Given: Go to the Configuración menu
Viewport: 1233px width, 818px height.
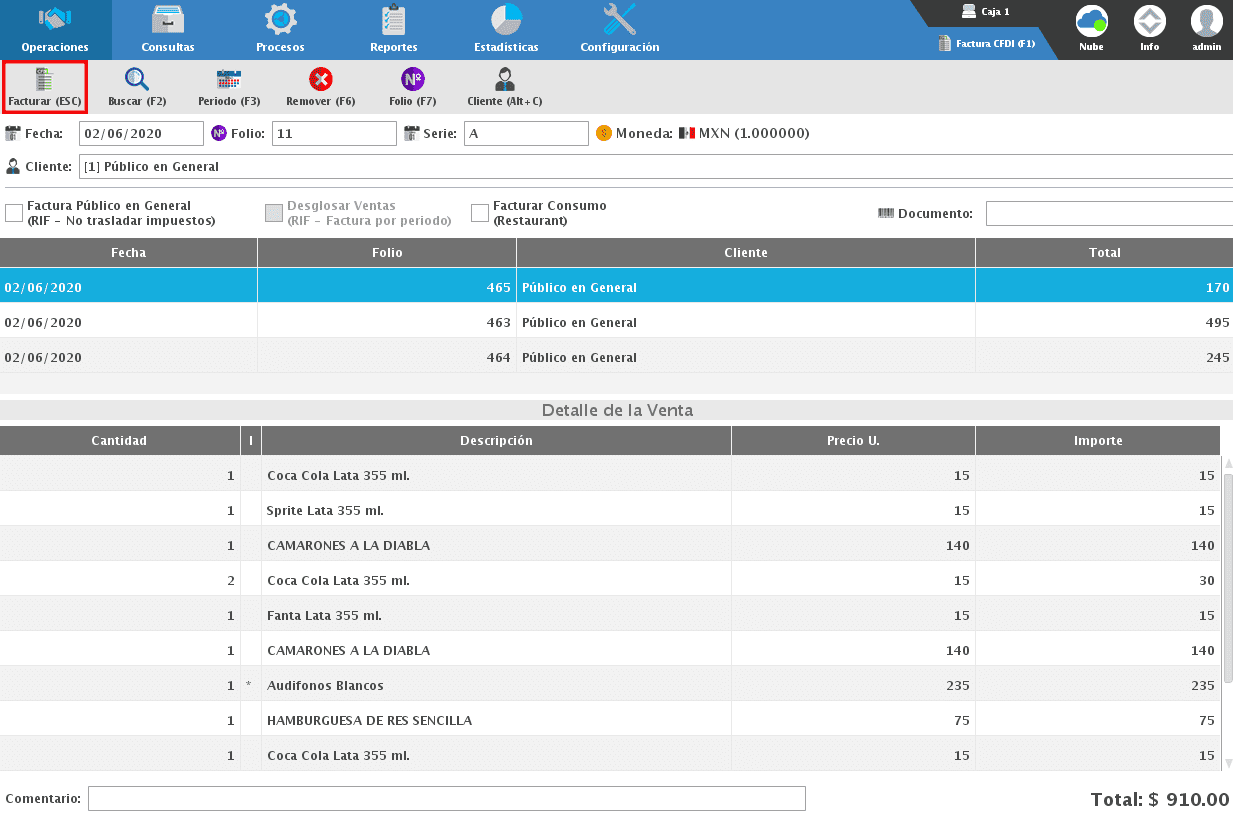Looking at the screenshot, I should [x=619, y=30].
